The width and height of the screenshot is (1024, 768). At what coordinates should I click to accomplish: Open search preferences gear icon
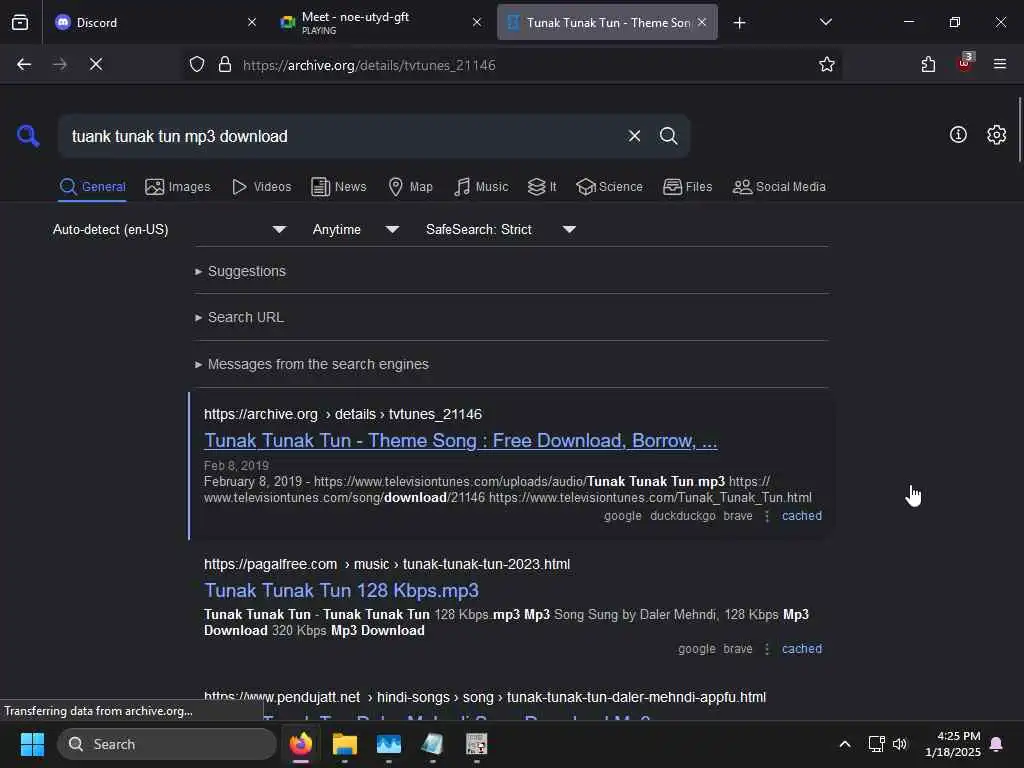(x=996, y=135)
